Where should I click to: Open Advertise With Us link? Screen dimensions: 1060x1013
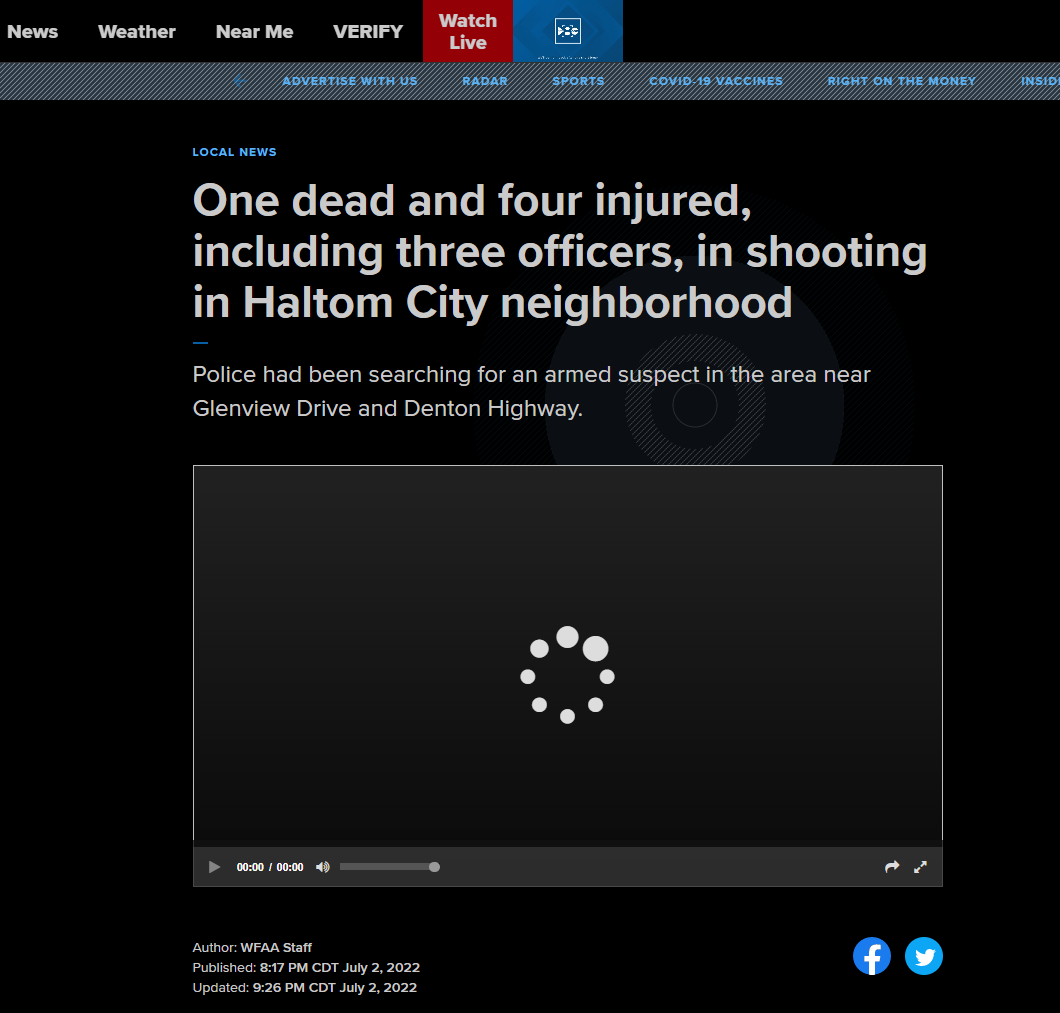pyautogui.click(x=350, y=81)
